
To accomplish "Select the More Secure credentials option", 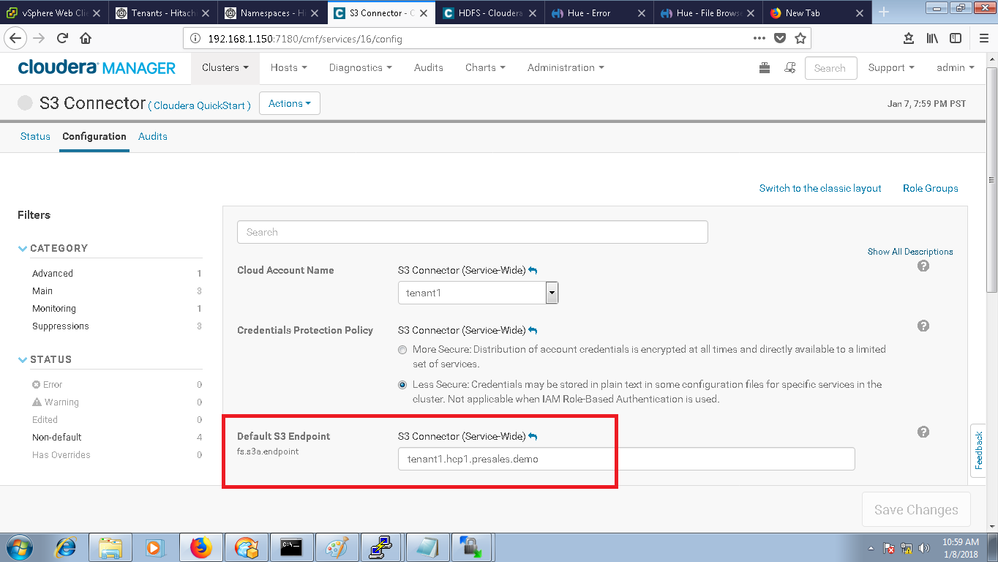I will [x=402, y=349].
